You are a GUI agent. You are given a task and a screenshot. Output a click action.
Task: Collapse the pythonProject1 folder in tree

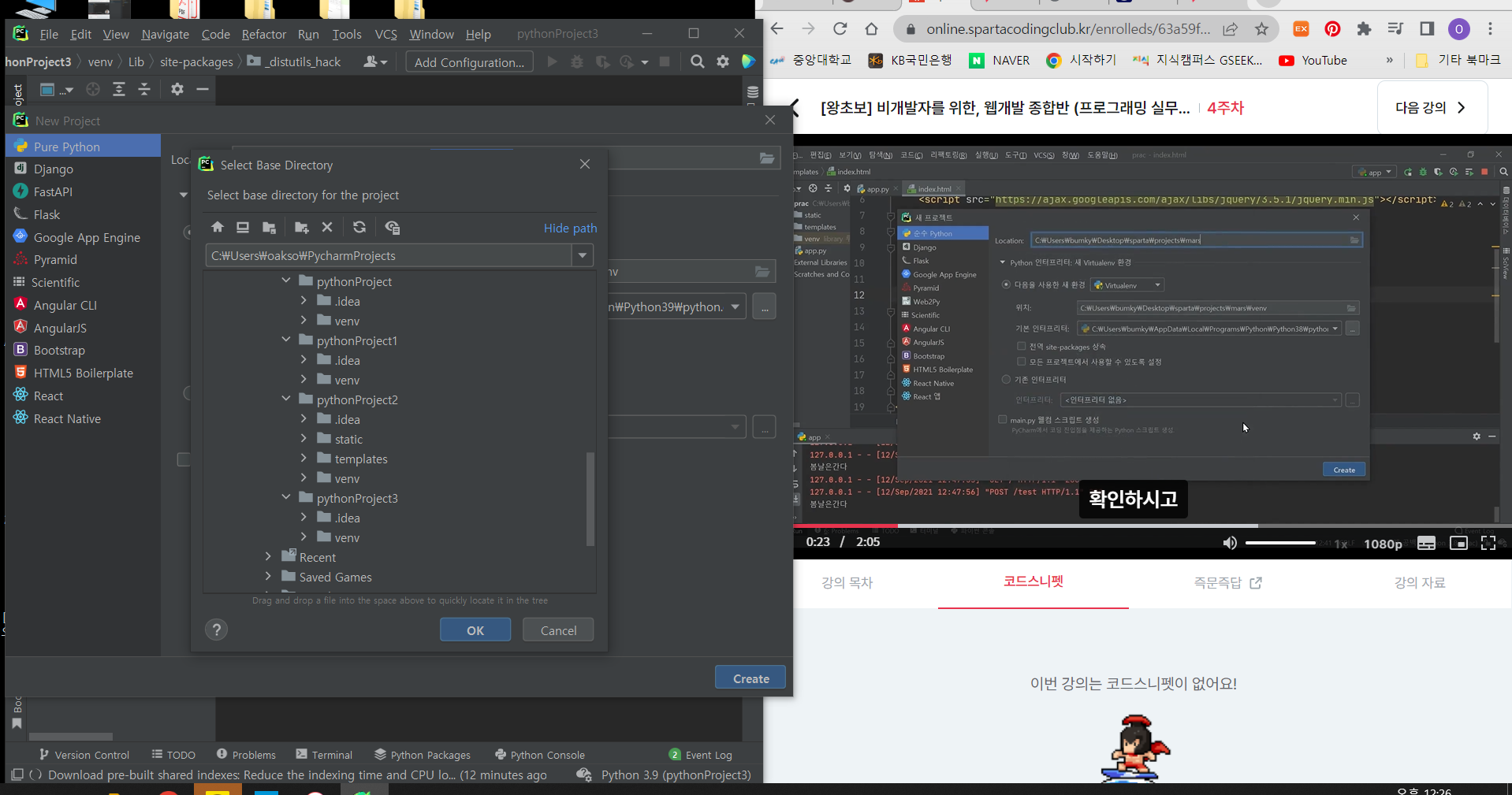pyautogui.click(x=286, y=340)
